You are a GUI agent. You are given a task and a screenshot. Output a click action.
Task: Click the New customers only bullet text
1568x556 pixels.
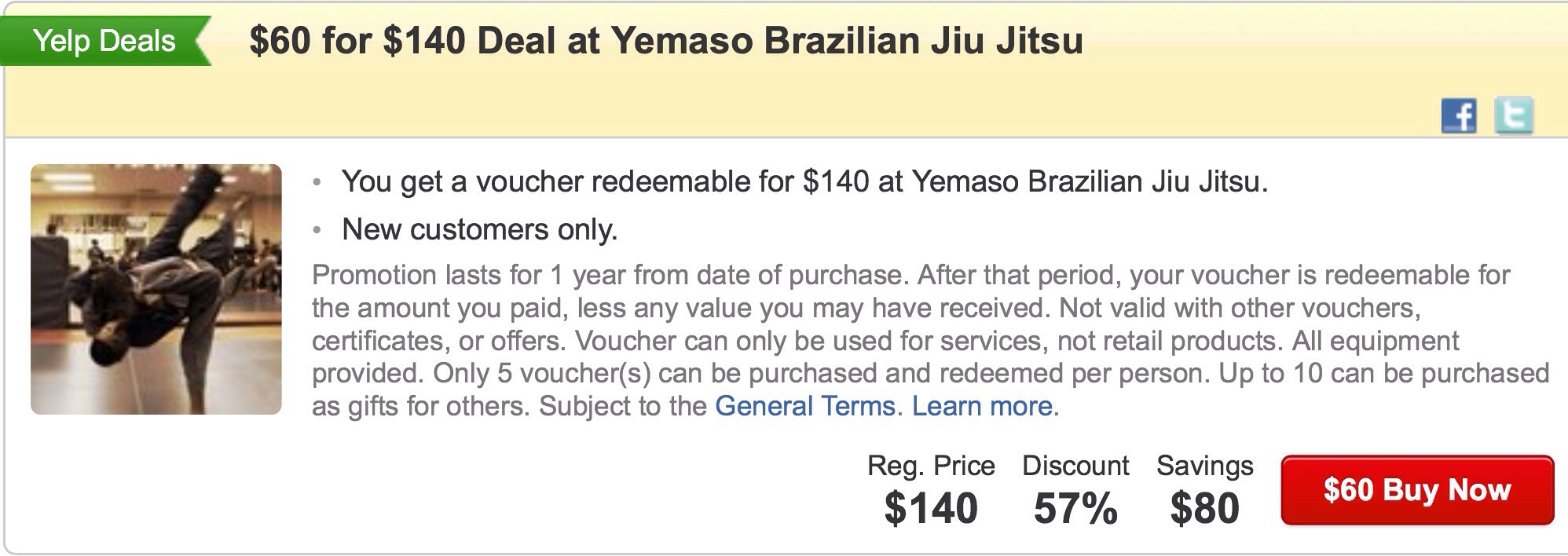[480, 229]
